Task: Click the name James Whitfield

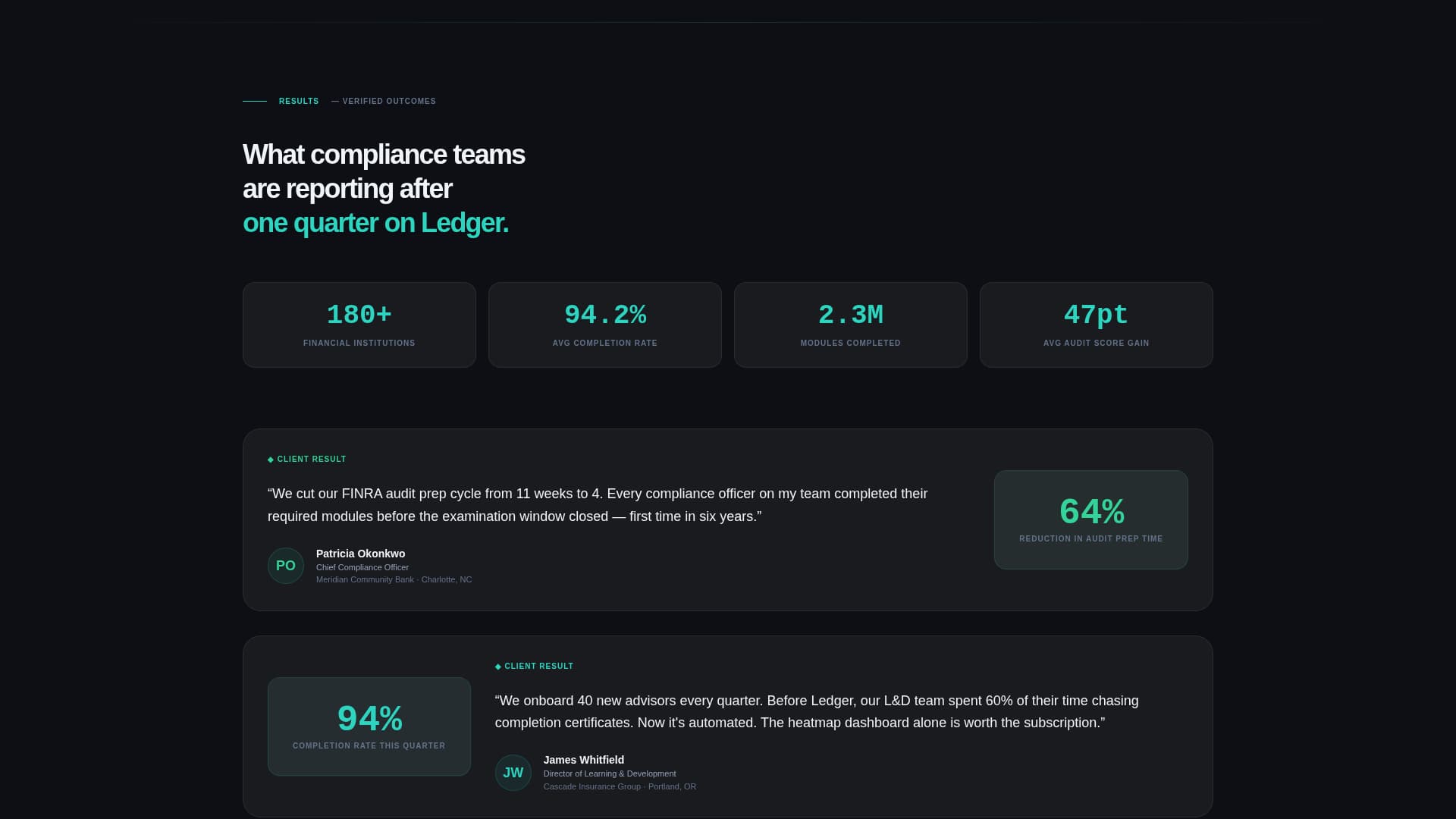Action: tap(584, 760)
